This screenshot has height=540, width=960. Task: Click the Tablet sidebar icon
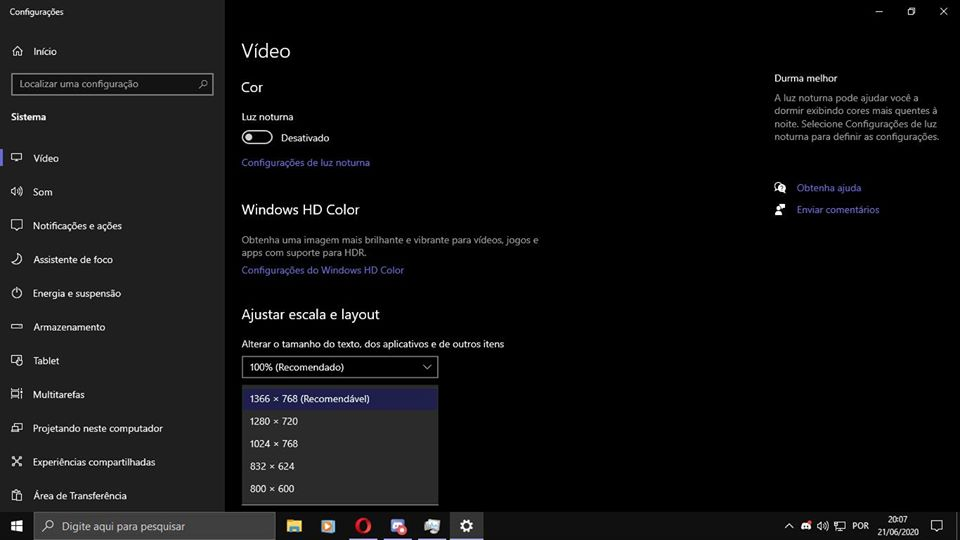point(17,360)
